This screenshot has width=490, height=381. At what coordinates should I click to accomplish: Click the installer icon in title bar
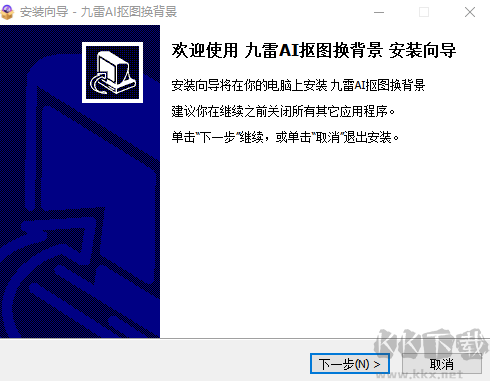point(7,13)
